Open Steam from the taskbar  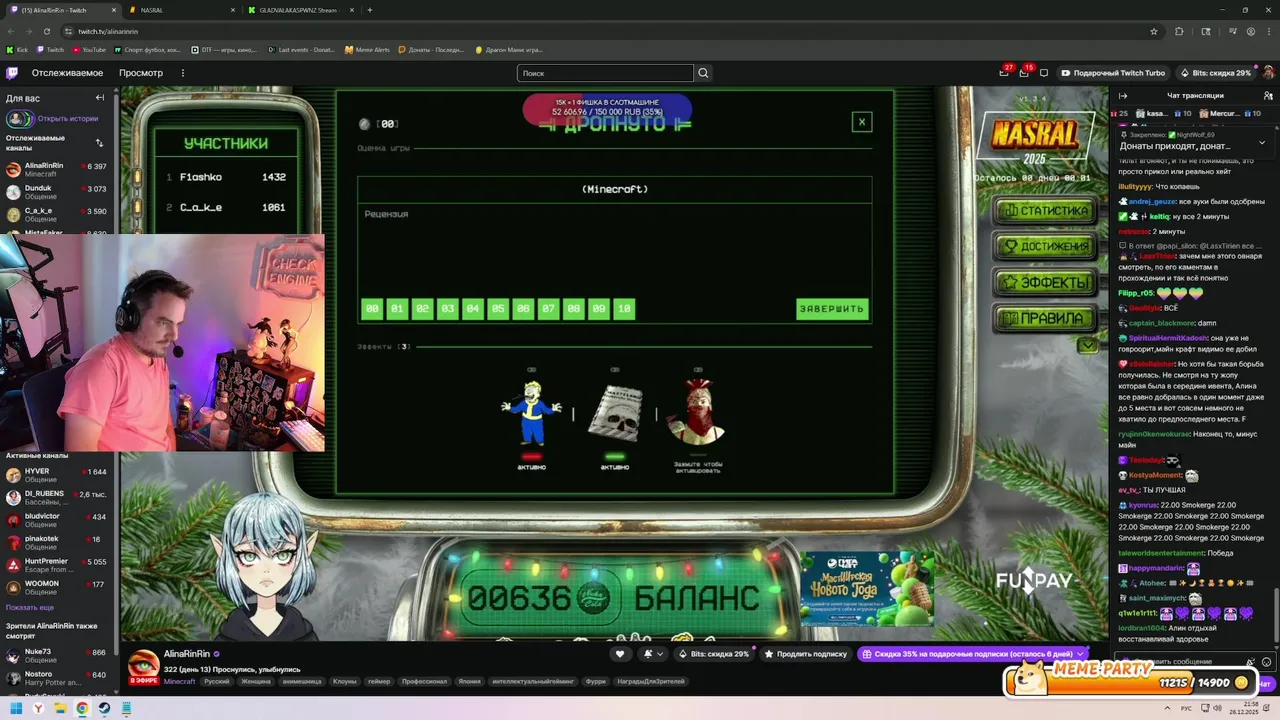click(x=104, y=709)
